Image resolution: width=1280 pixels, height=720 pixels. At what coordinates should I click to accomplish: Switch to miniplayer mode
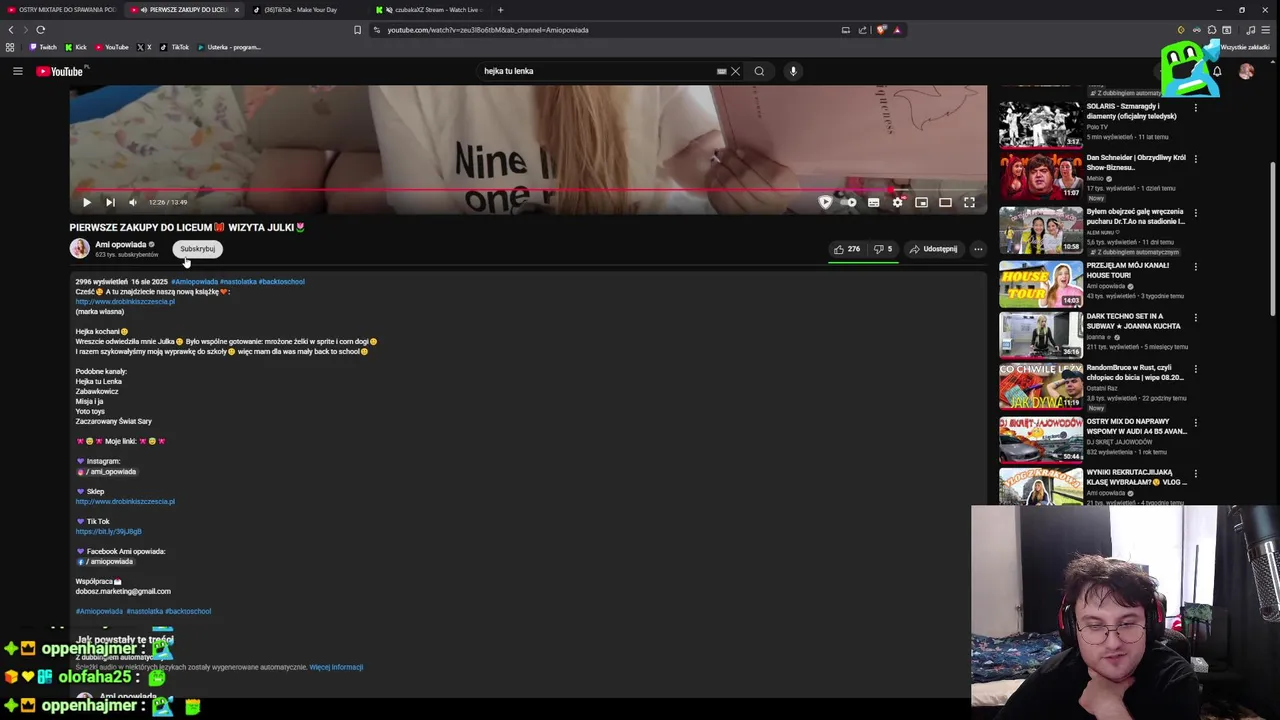tap(921, 202)
